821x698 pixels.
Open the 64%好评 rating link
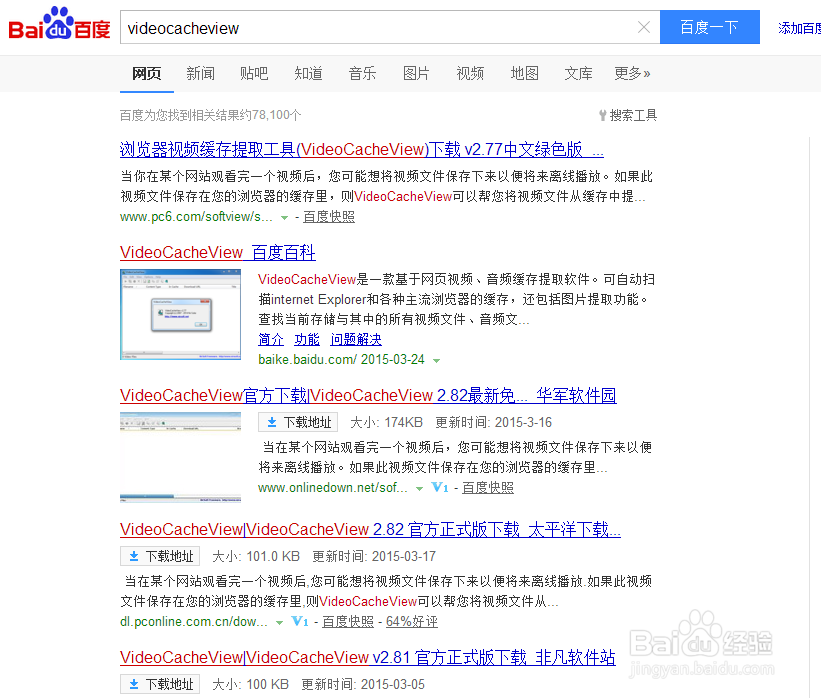pyautogui.click(x=412, y=622)
